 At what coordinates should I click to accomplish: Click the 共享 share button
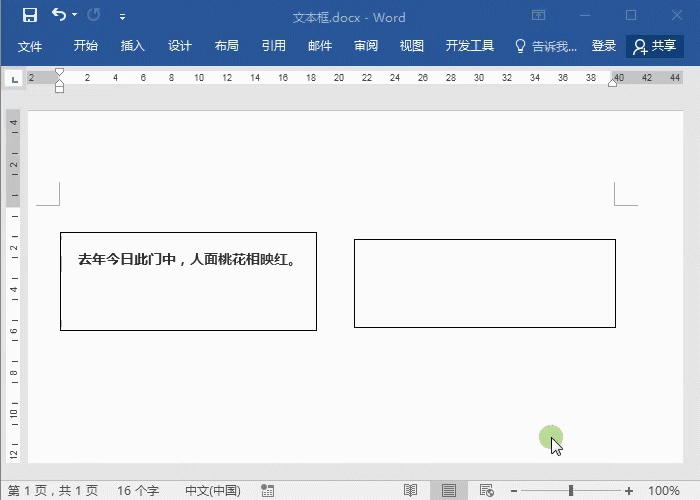(655, 46)
